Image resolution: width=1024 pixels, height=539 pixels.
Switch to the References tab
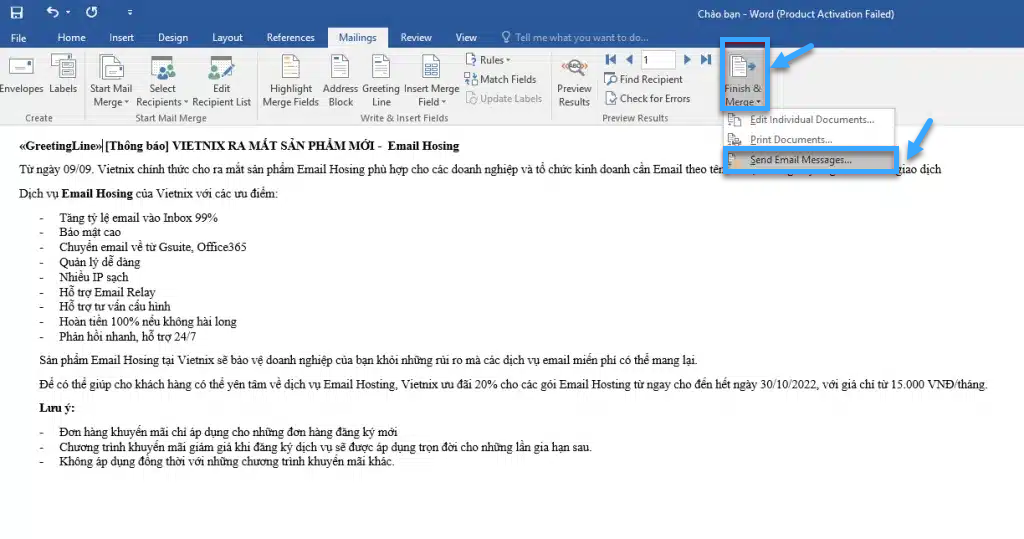coord(291,38)
